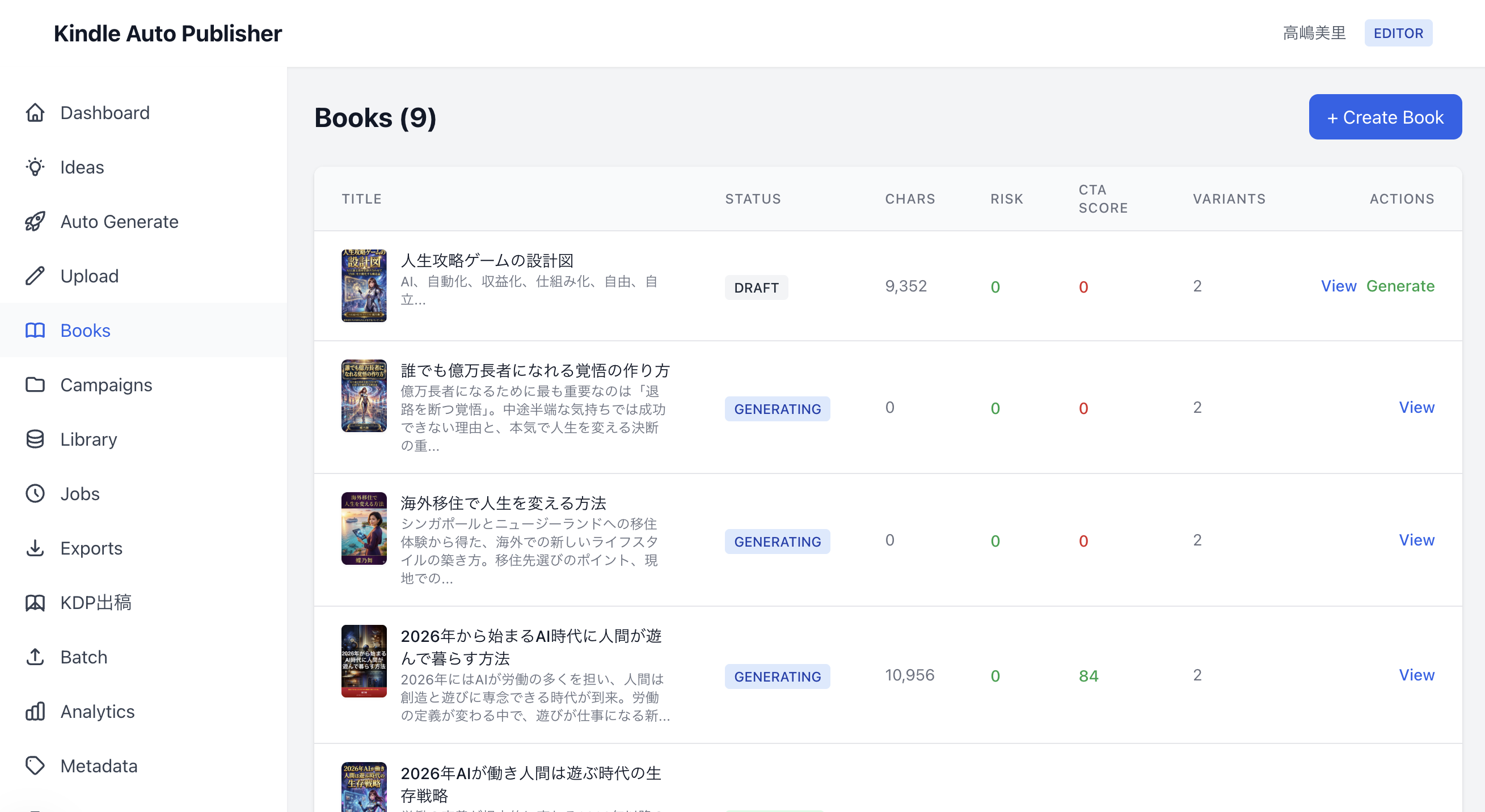Select the Metadata tag icon
1485x812 pixels.
pyautogui.click(x=35, y=766)
